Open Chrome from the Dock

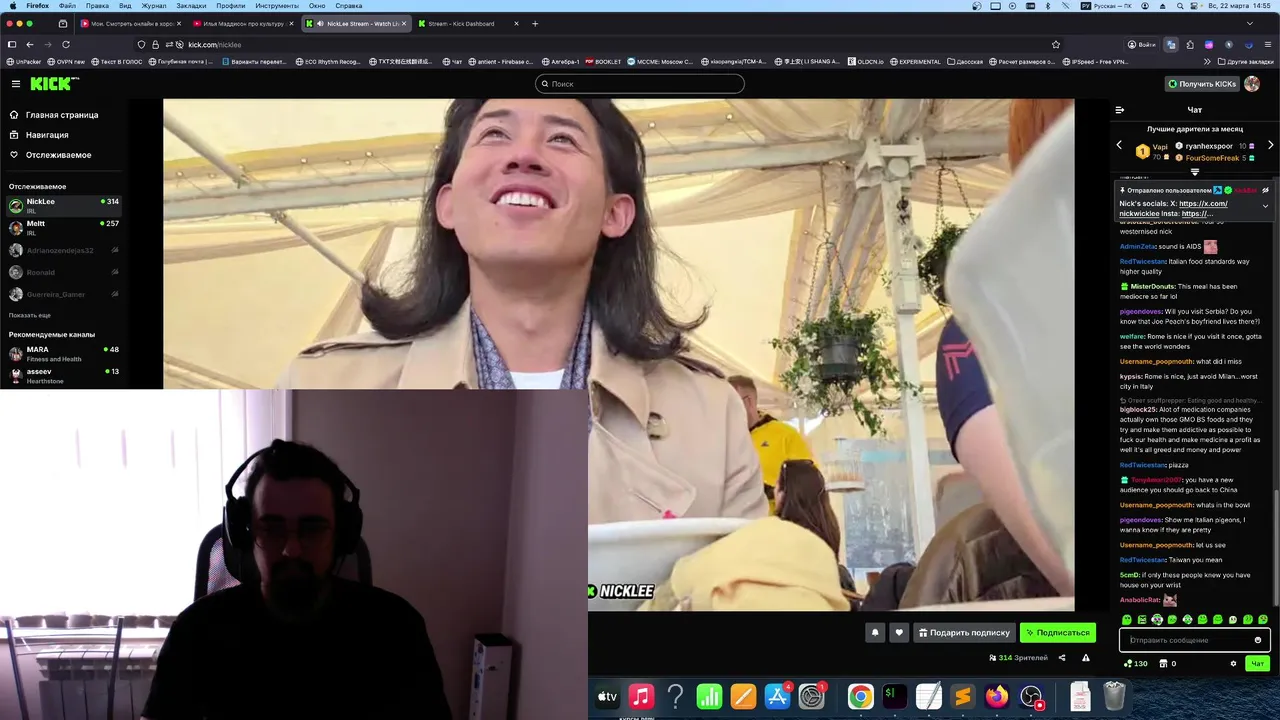click(861, 696)
